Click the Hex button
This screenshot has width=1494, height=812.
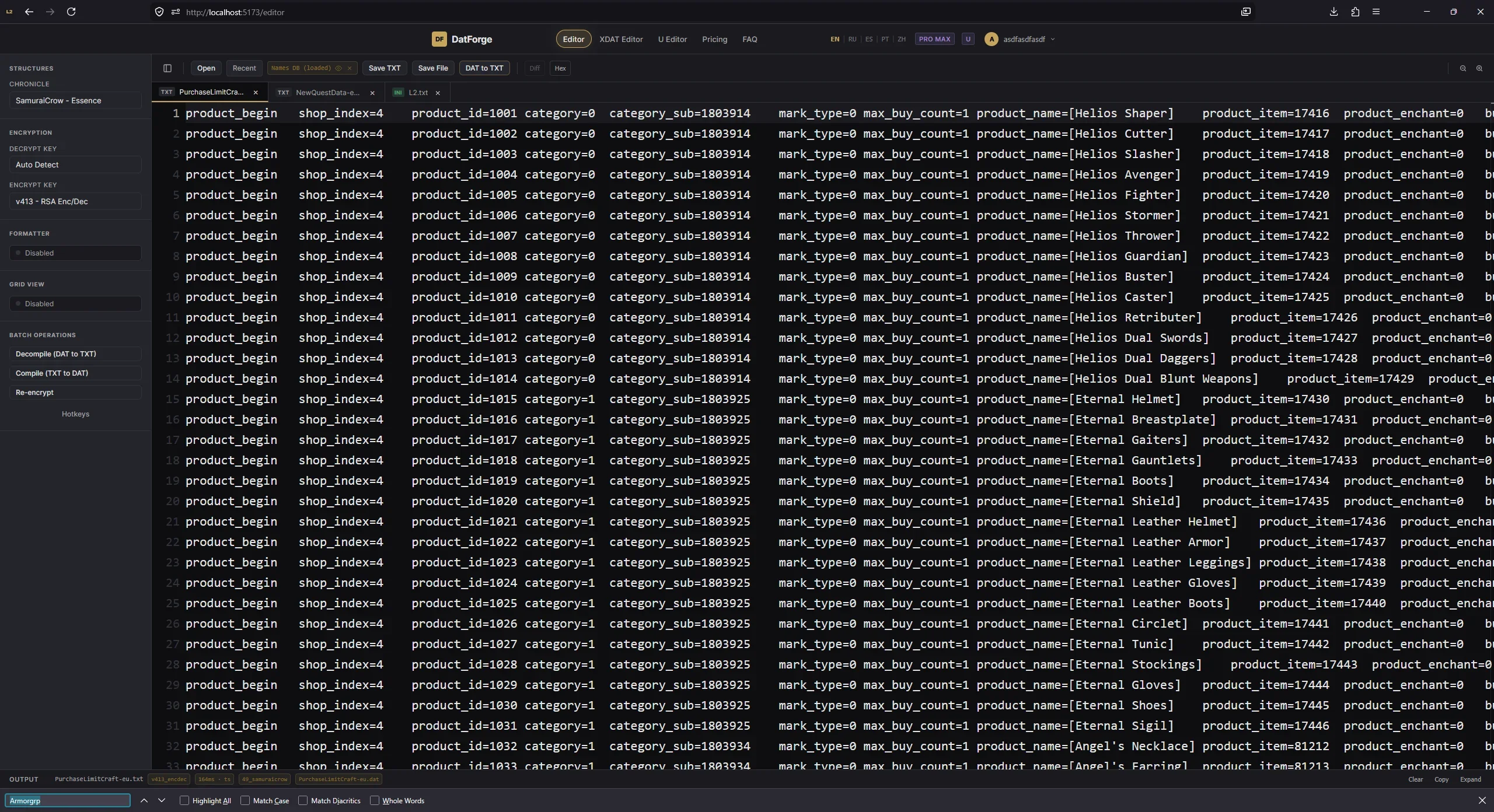click(x=560, y=68)
